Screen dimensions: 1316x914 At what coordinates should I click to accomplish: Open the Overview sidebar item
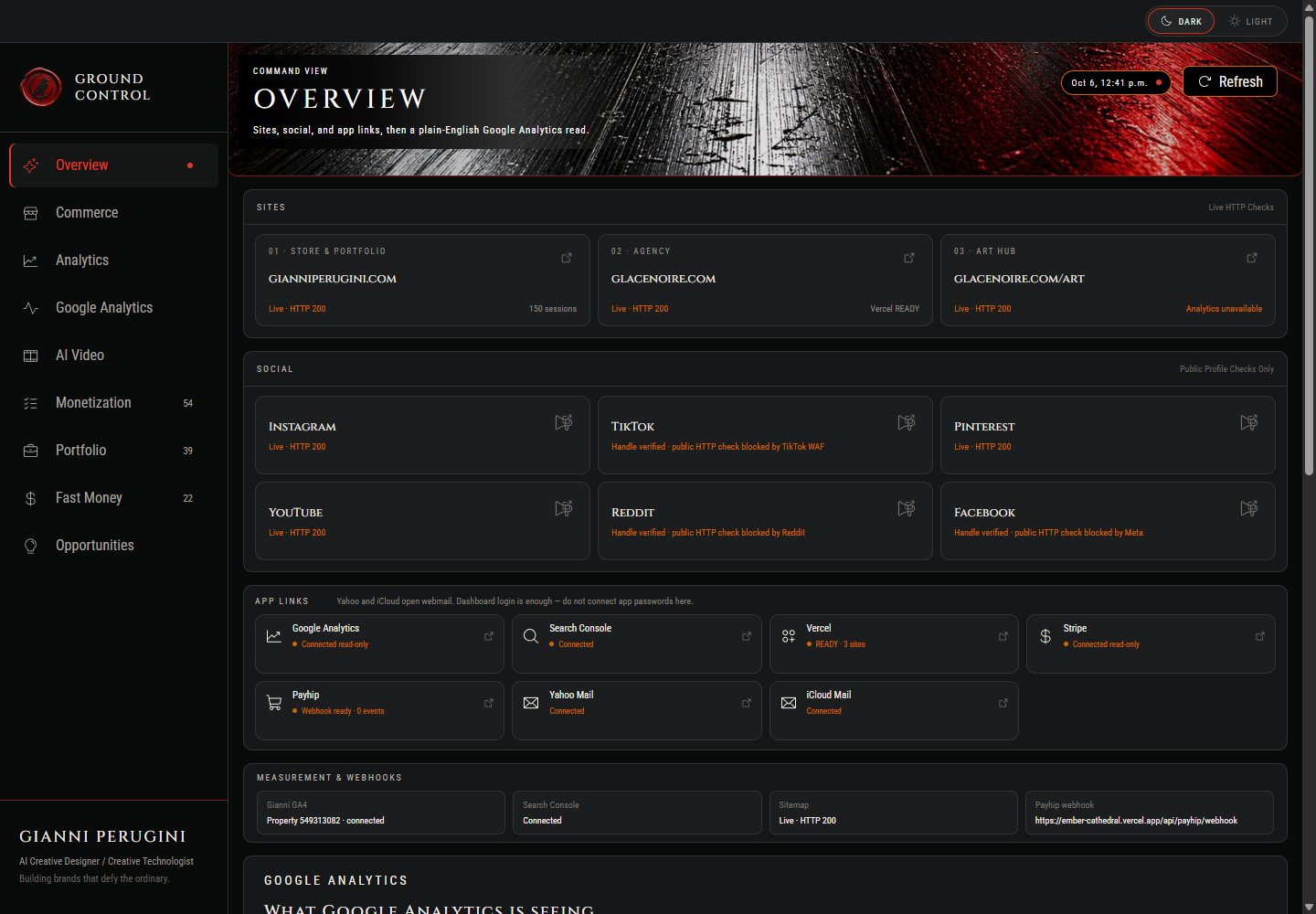pos(113,165)
